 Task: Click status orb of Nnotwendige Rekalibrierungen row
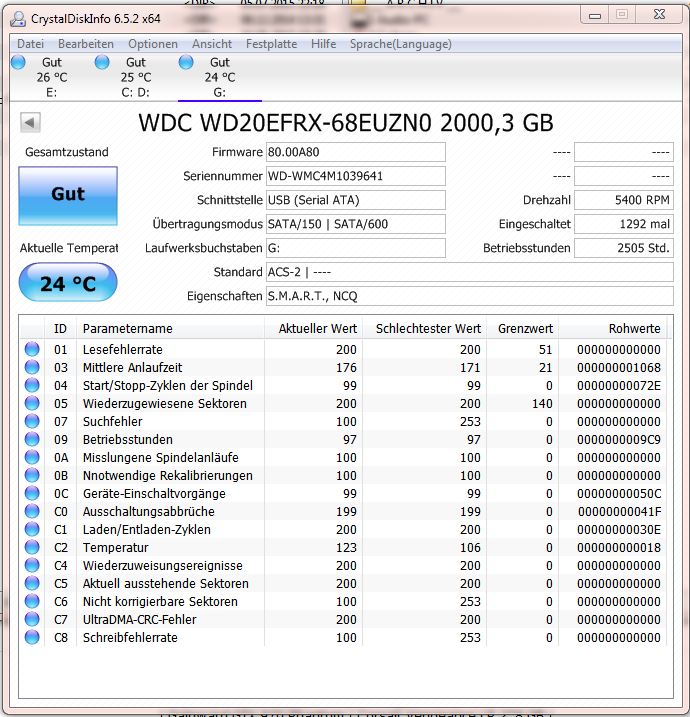click(x=32, y=476)
